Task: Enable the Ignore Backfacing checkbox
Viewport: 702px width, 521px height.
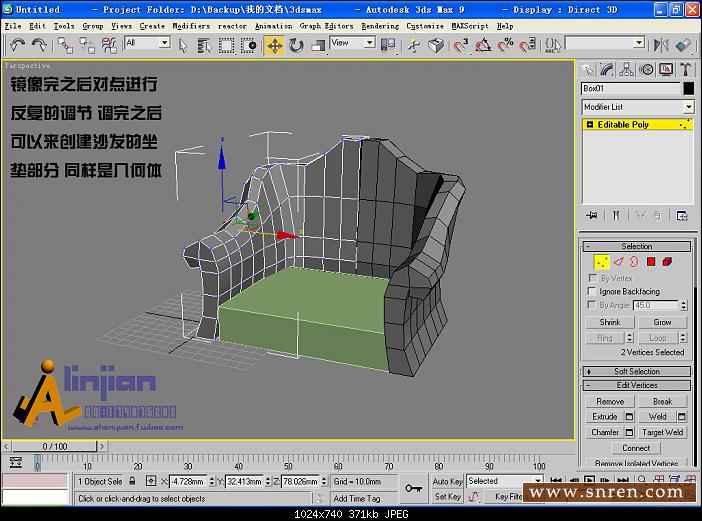Action: [x=591, y=291]
